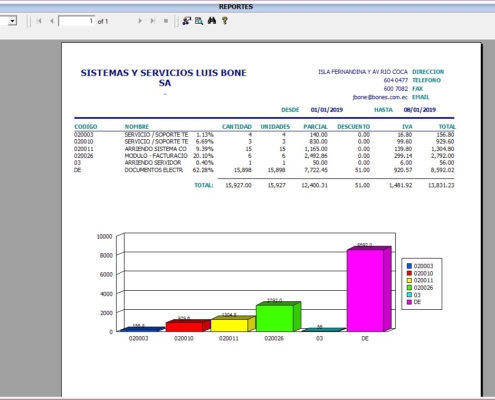Click DOCUMENTOS ELECTR row name
Image resolution: width=495 pixels, height=400 pixels.
coord(154,170)
